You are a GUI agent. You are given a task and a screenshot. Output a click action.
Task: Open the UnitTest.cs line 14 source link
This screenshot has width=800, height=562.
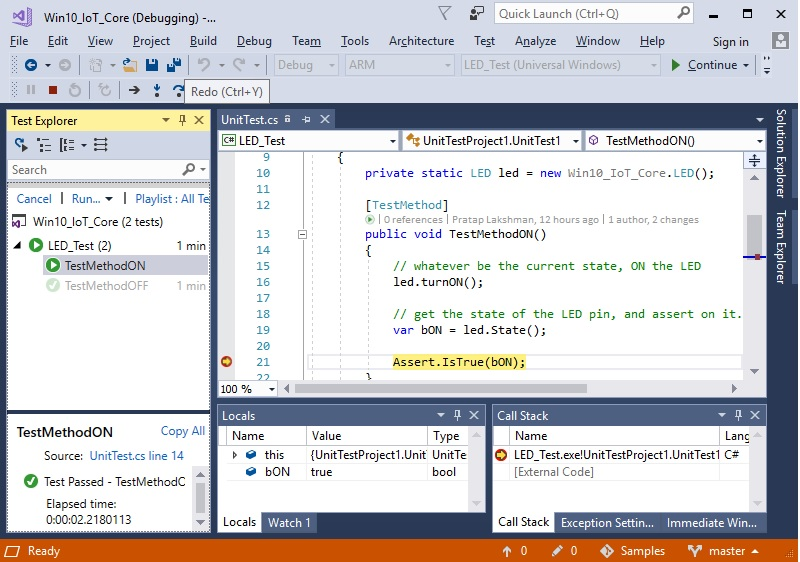[x=136, y=456]
